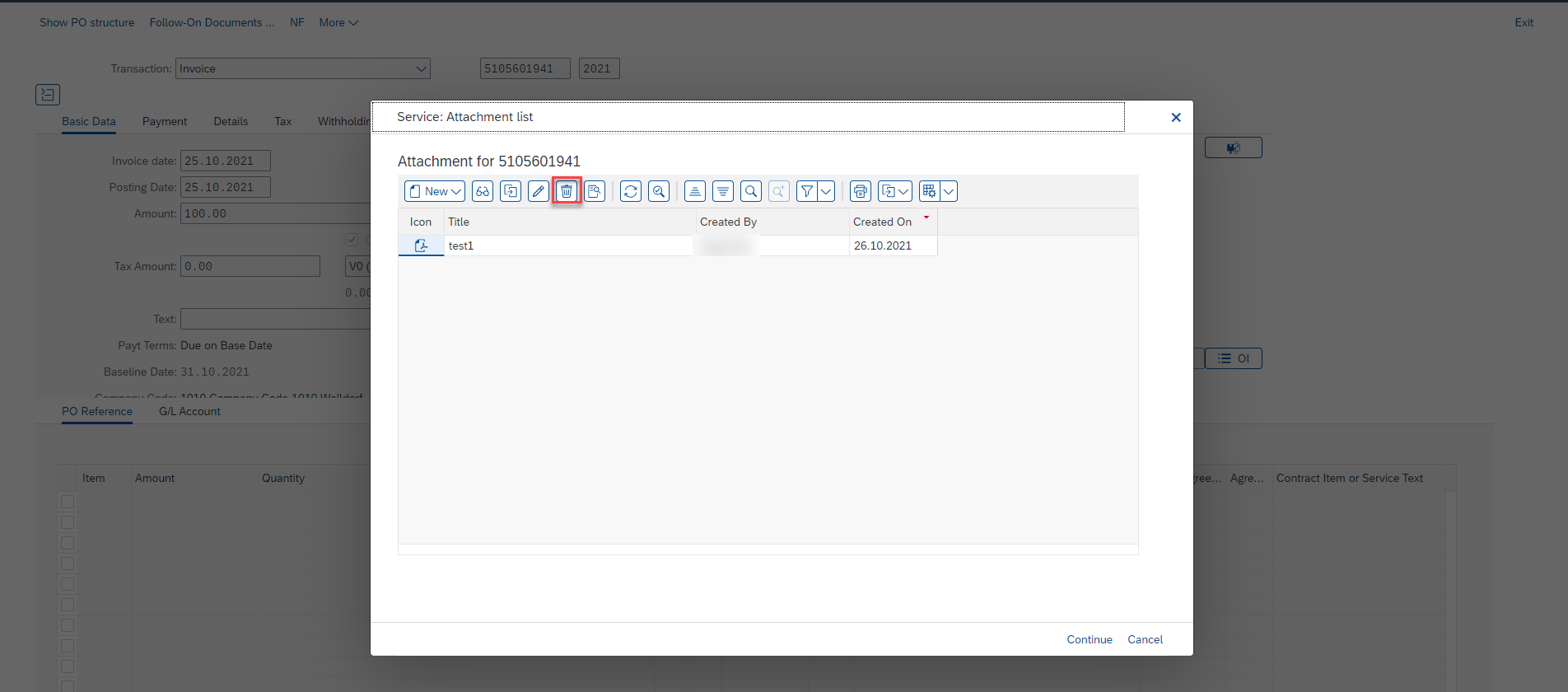1568x692 pixels.
Task: Click the export attachment icon next to glasses
Action: click(x=511, y=191)
